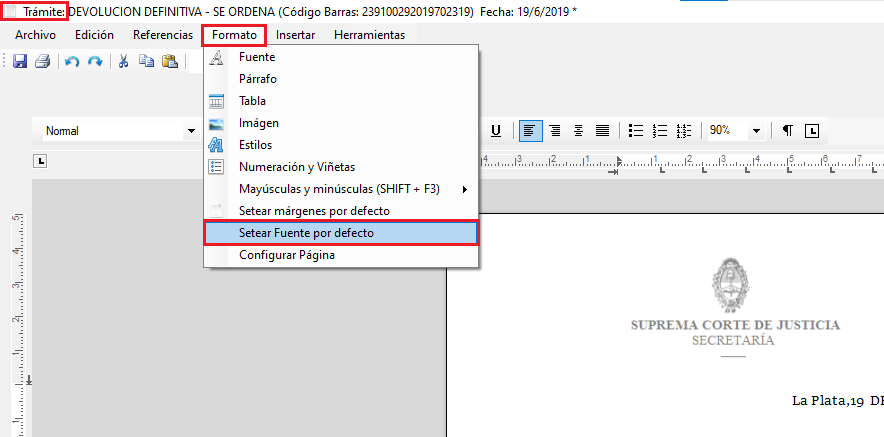Open the Insertar menu
Viewport: 884px width, 437px height.
click(x=295, y=35)
